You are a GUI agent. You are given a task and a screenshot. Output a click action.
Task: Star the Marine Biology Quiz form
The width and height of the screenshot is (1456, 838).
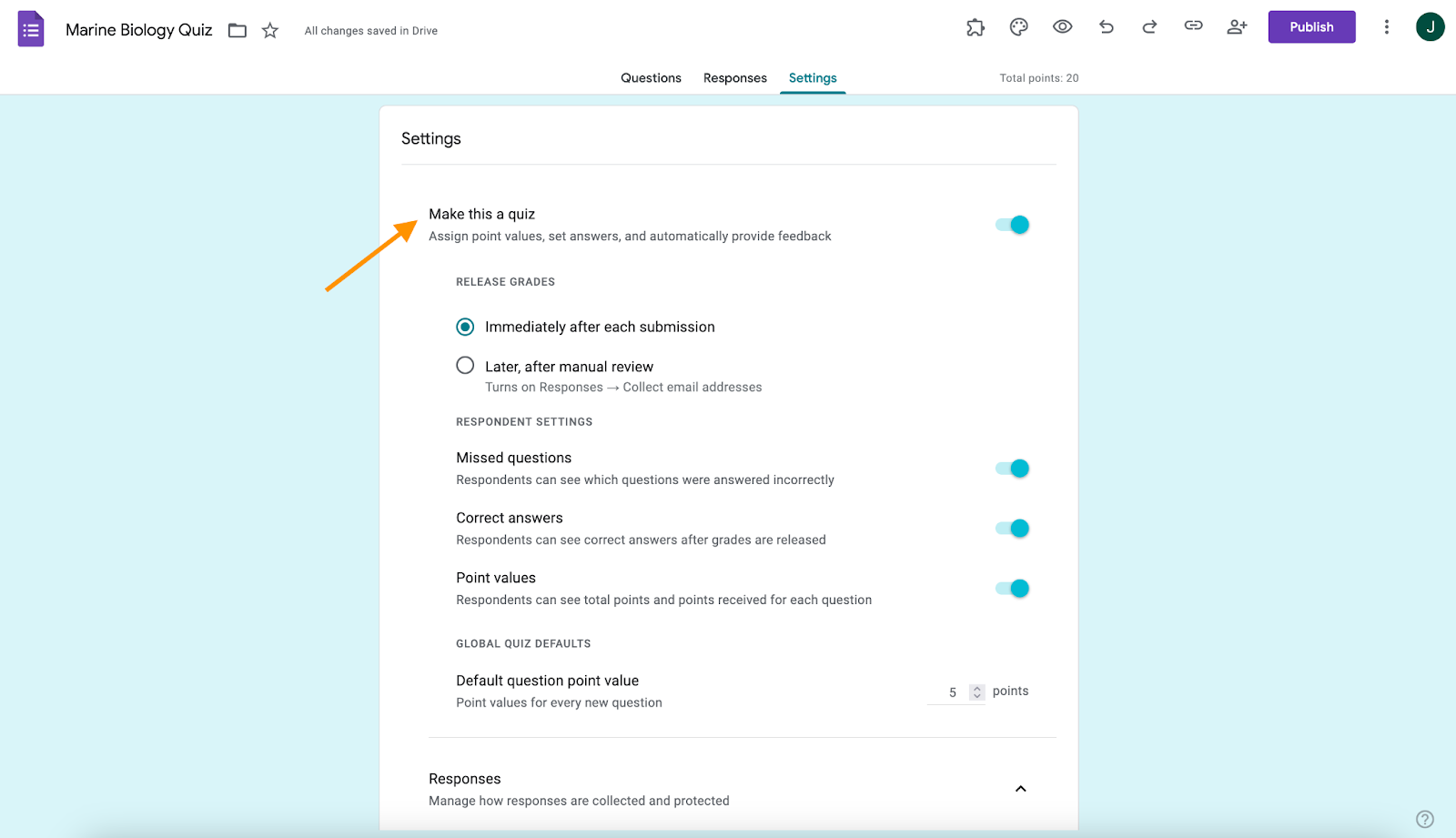[x=270, y=31]
